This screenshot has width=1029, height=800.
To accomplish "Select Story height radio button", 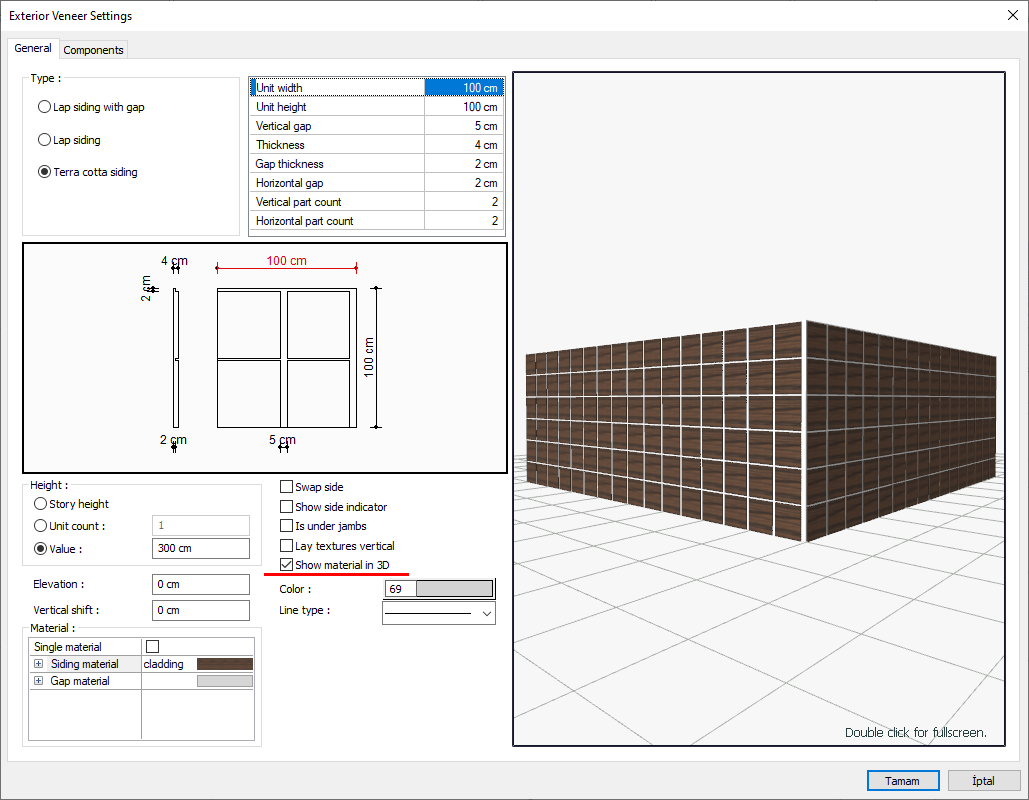I will [x=41, y=504].
